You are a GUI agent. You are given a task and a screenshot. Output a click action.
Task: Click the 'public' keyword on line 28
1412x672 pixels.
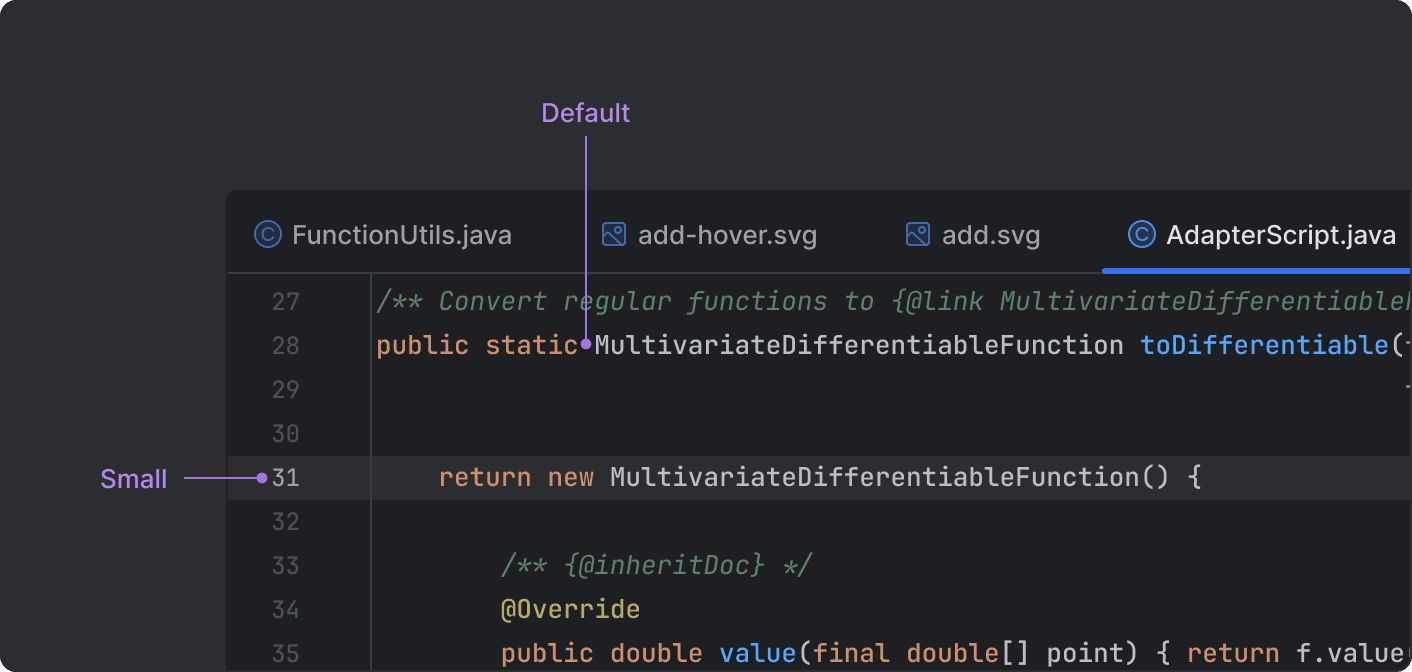(x=423, y=346)
